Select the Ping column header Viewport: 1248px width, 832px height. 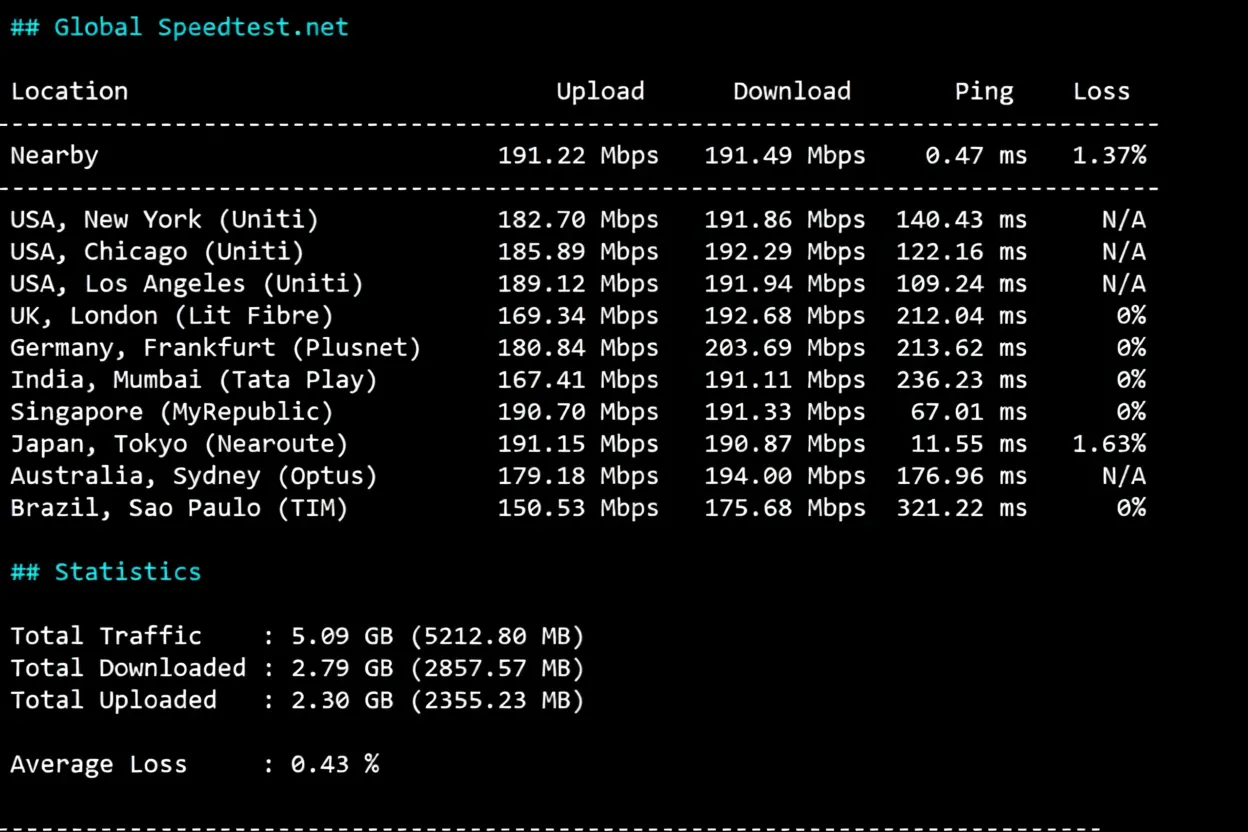click(983, 91)
